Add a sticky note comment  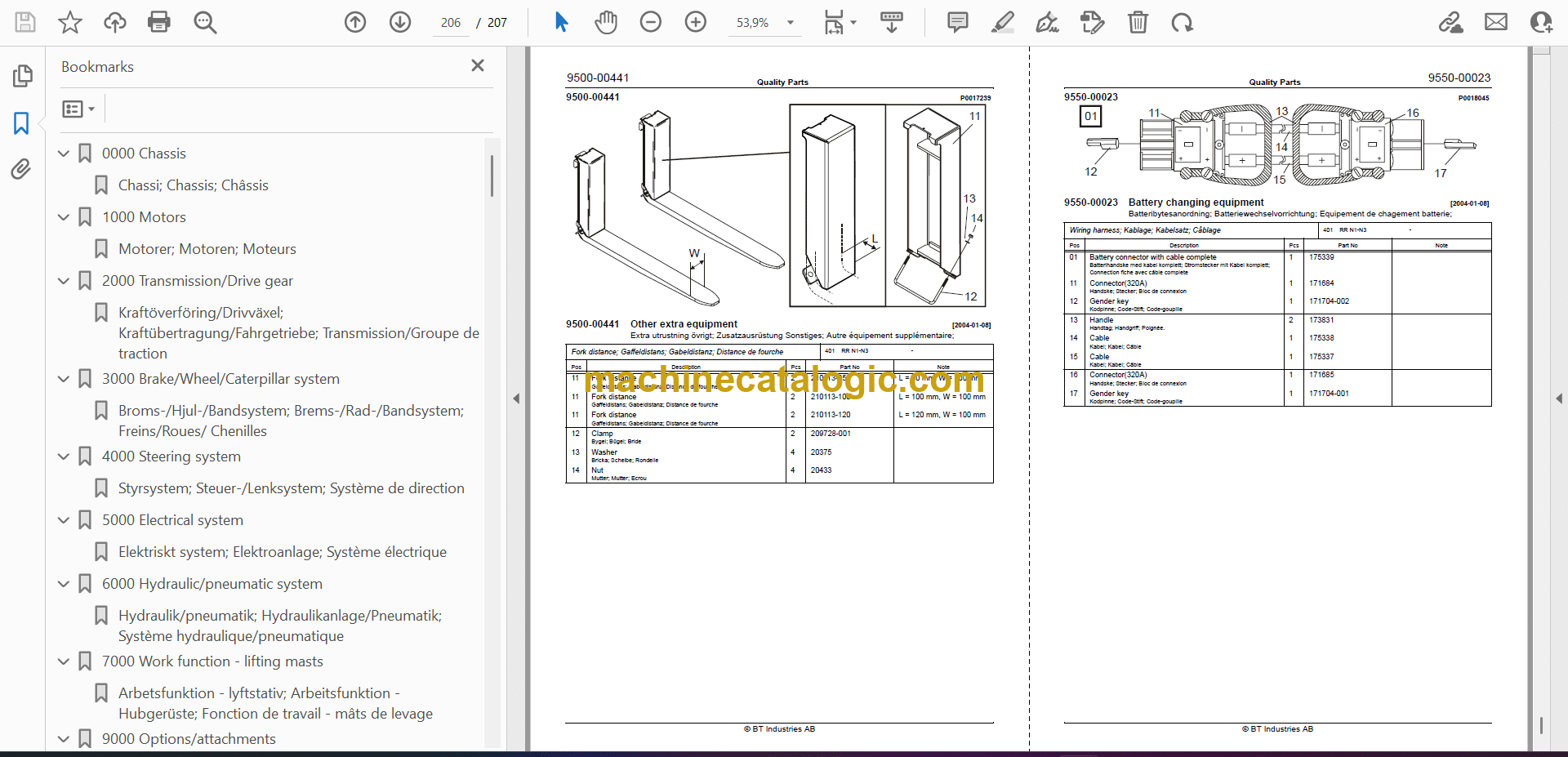tap(957, 22)
